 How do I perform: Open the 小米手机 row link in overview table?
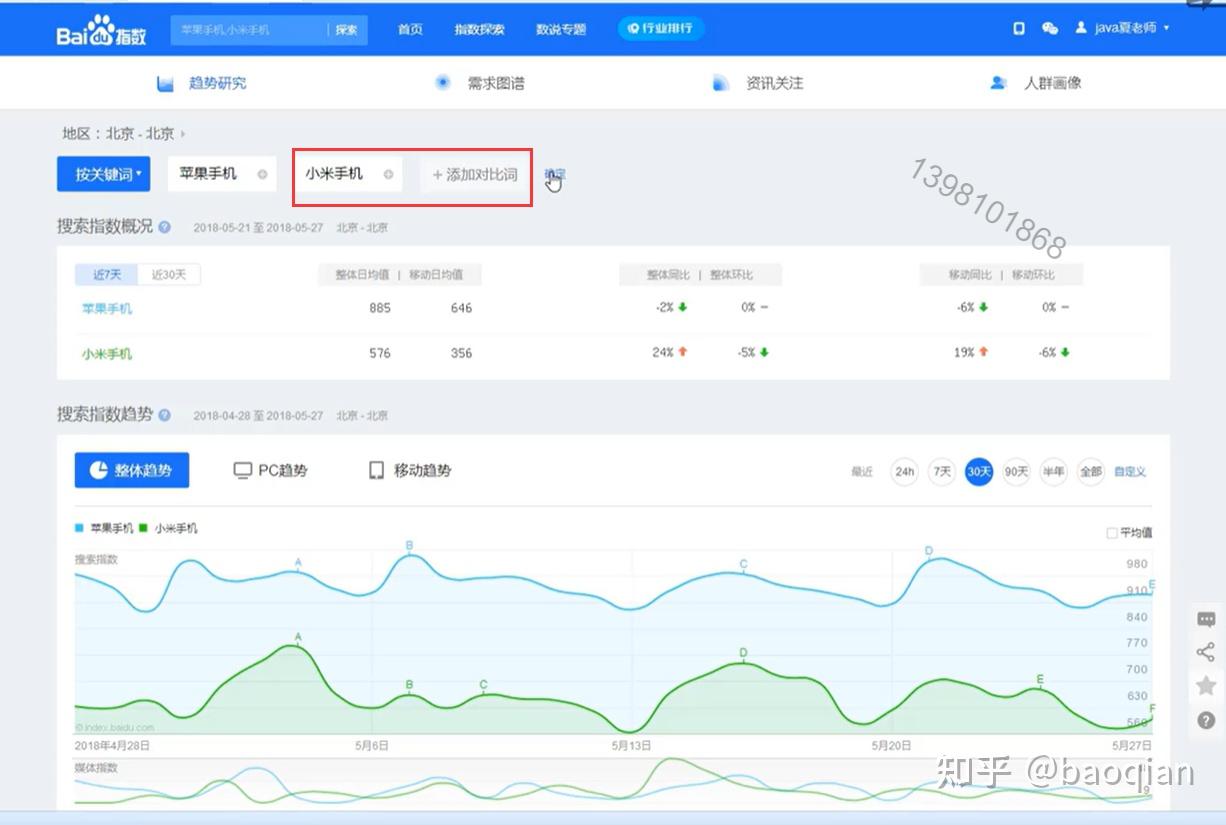107,353
